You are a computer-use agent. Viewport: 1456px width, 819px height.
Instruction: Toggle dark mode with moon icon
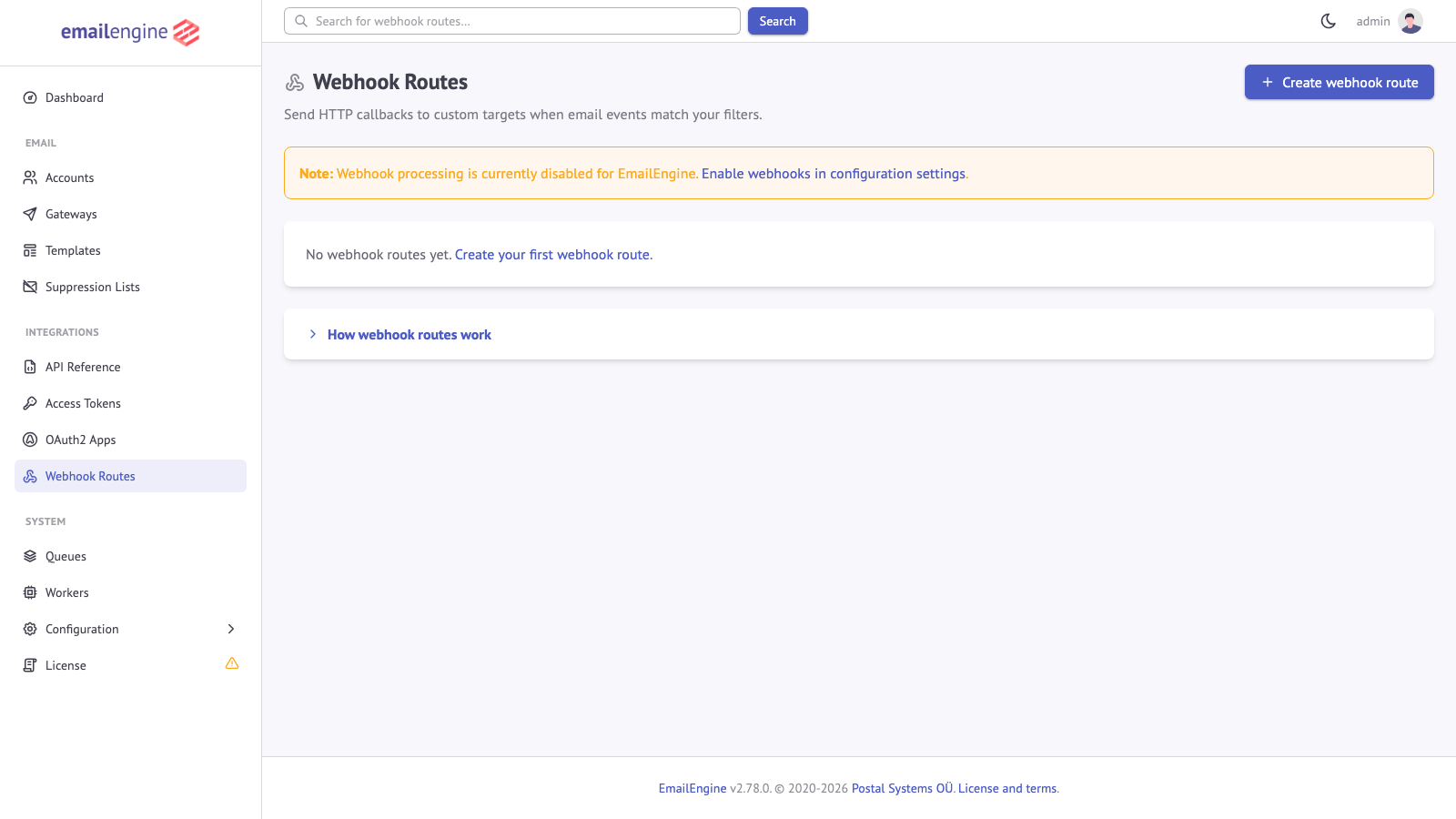pos(1329,21)
